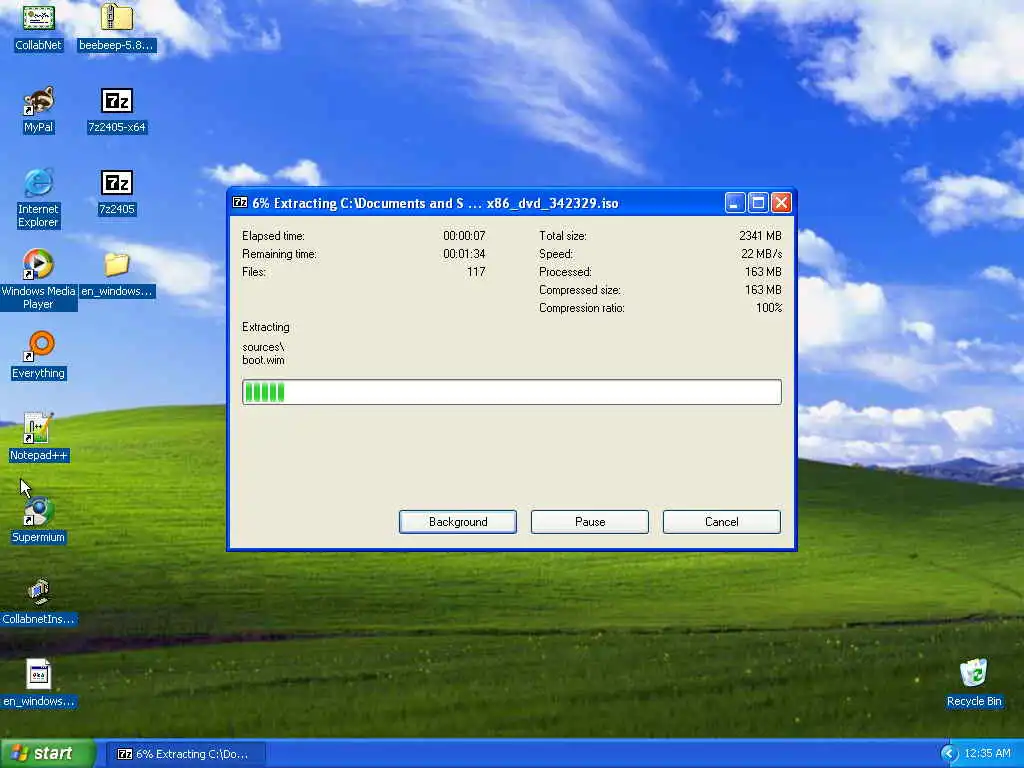This screenshot has width=1024, height=768.
Task: Click the 'boot.wim' file name text
Action: (263, 360)
